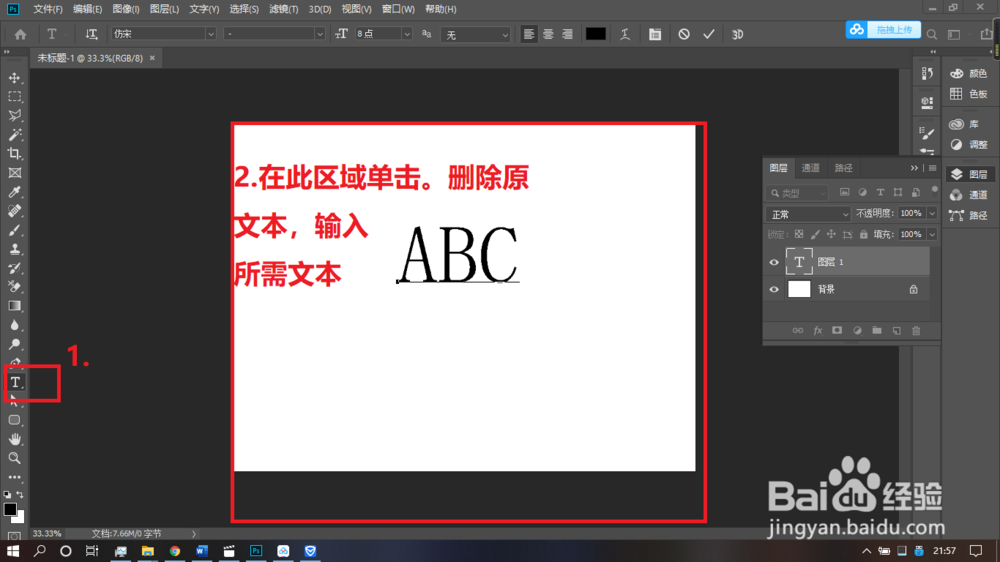Viewport: 1000px width, 562px height.
Task: Commit current text edits with checkmark
Action: 709,34
